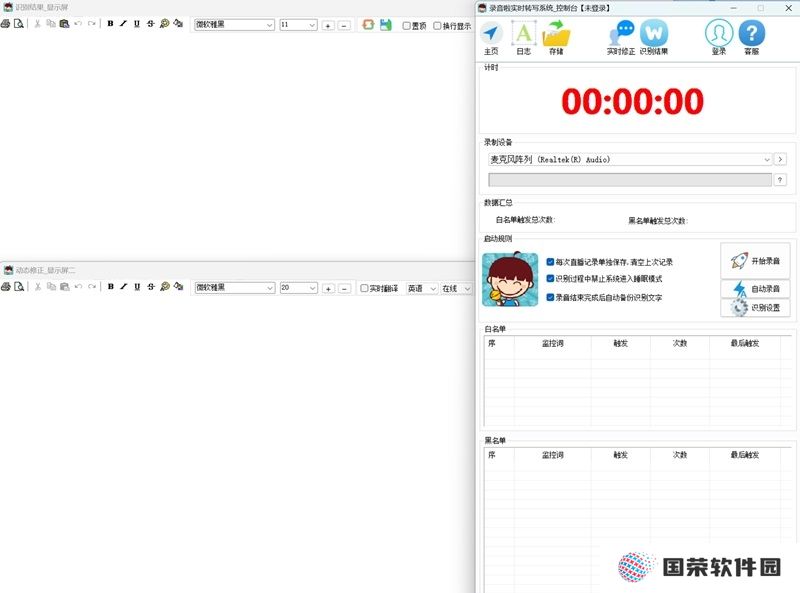Viewport: 800px width, 593px height.
Task: Click 次数 column header in 黑名单 table
Action: coord(680,455)
